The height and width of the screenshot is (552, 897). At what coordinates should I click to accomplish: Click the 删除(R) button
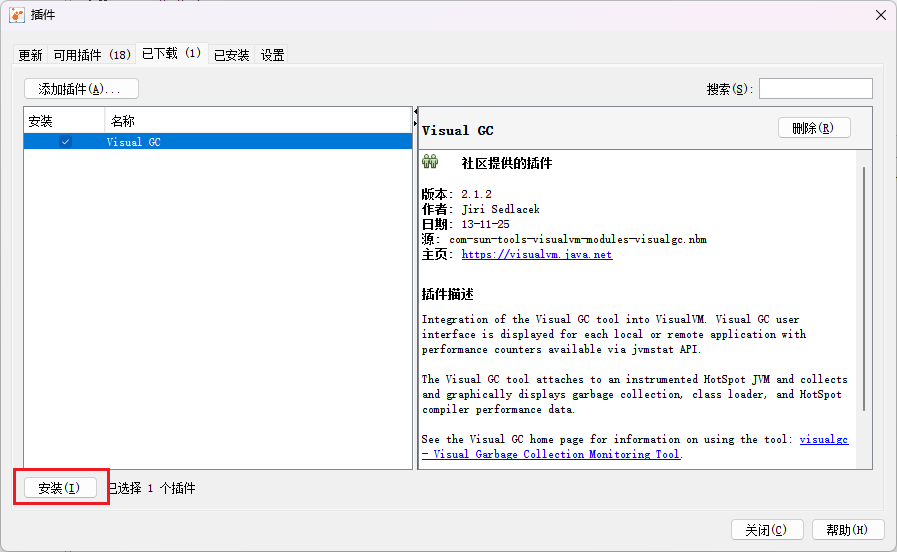coord(813,128)
